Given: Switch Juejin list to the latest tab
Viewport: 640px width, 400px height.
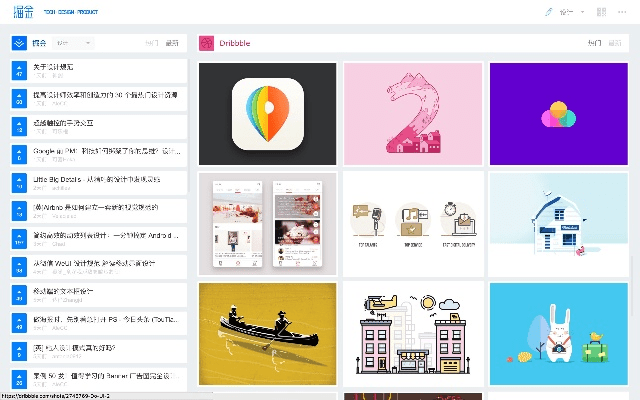Looking at the screenshot, I should [x=172, y=43].
